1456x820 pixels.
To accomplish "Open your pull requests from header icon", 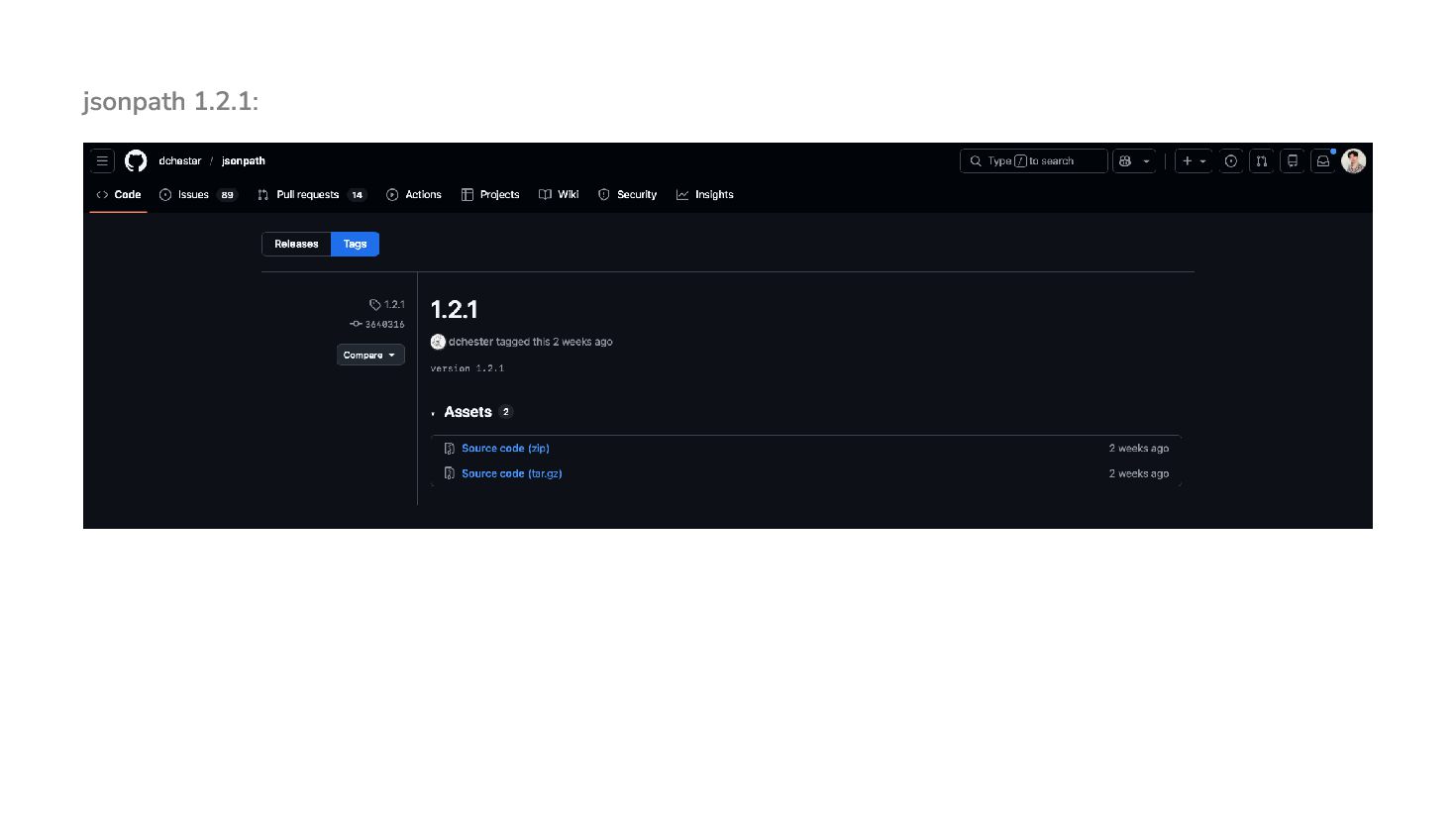I will (x=1262, y=160).
